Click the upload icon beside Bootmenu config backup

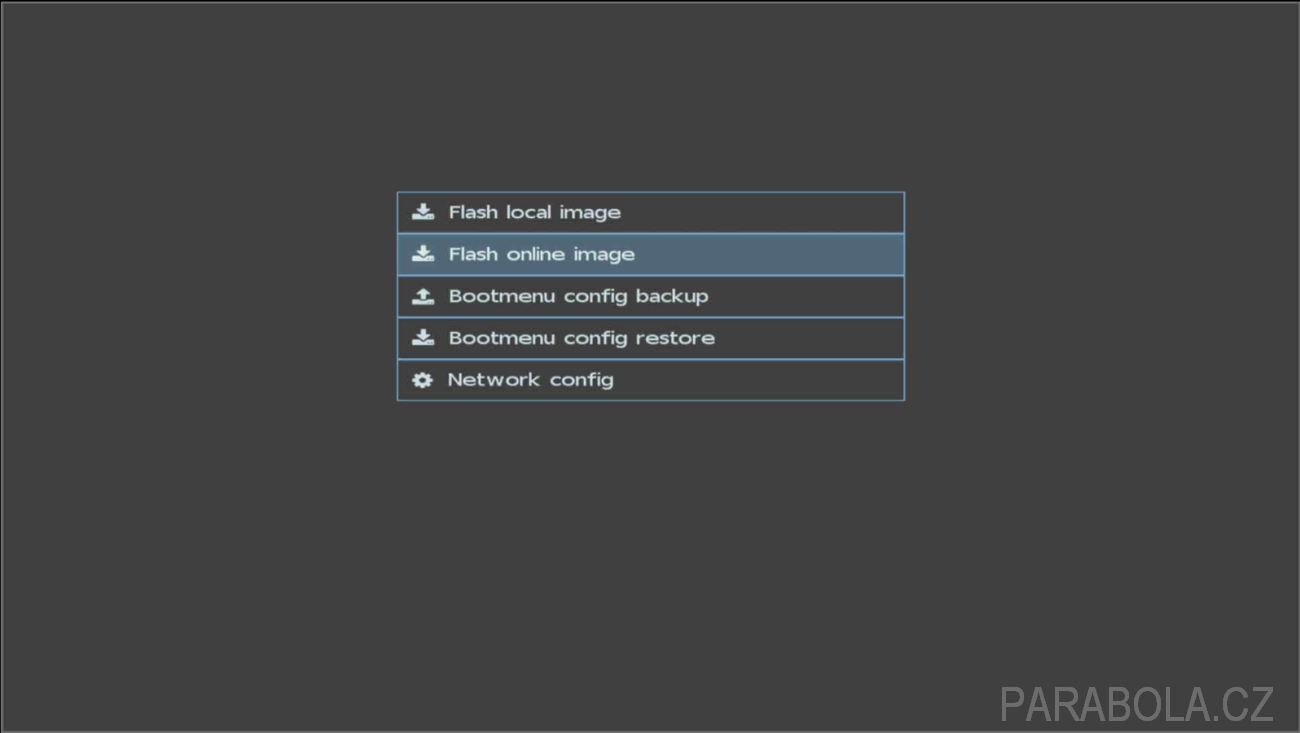pos(423,296)
